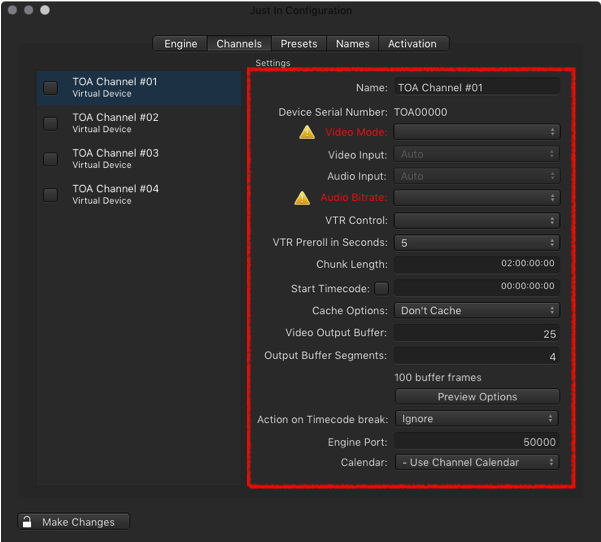Click the Output Buffer Segments field
The width and height of the screenshot is (601, 542).
tap(476, 356)
